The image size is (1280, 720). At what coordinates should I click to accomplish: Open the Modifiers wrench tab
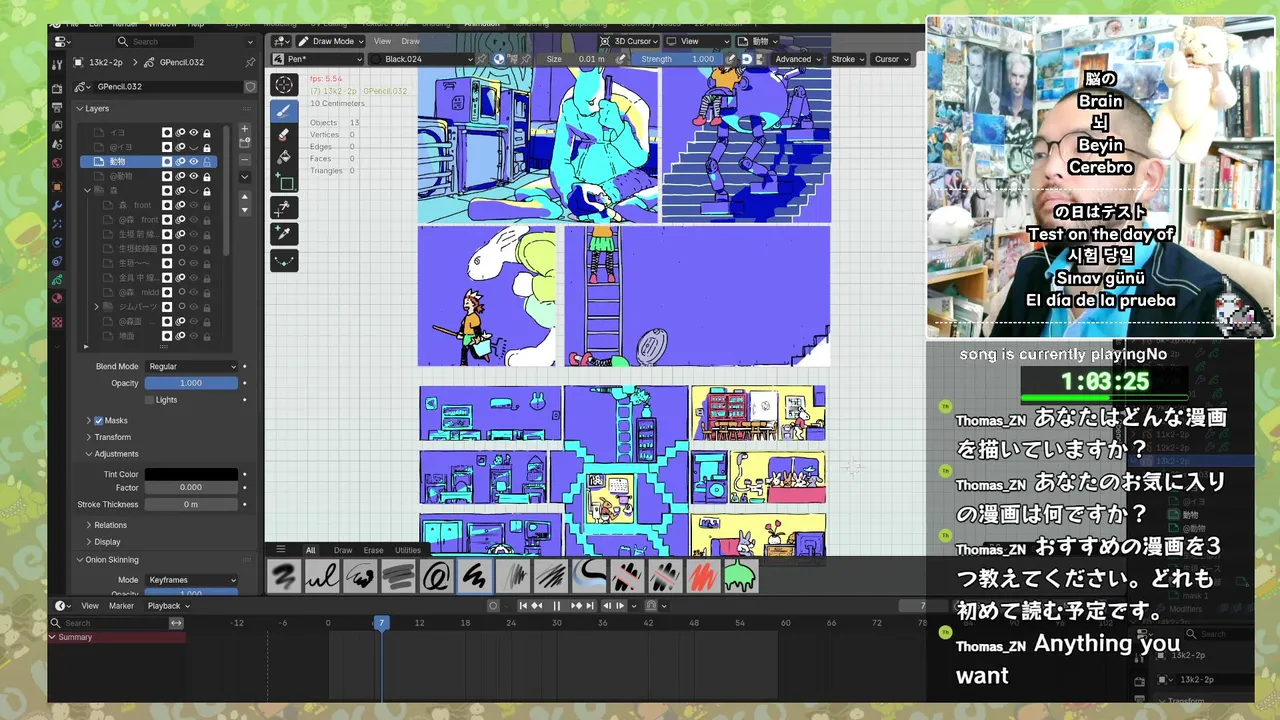point(57,205)
